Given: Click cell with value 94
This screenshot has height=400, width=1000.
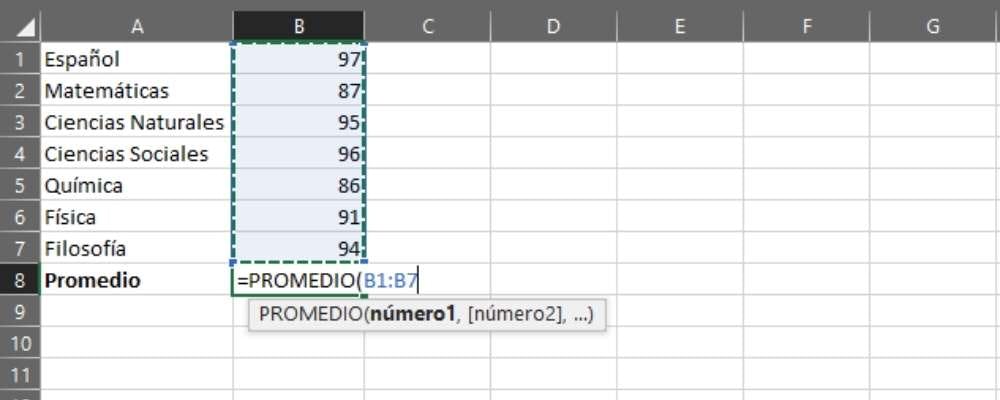Looking at the screenshot, I should (x=298, y=248).
